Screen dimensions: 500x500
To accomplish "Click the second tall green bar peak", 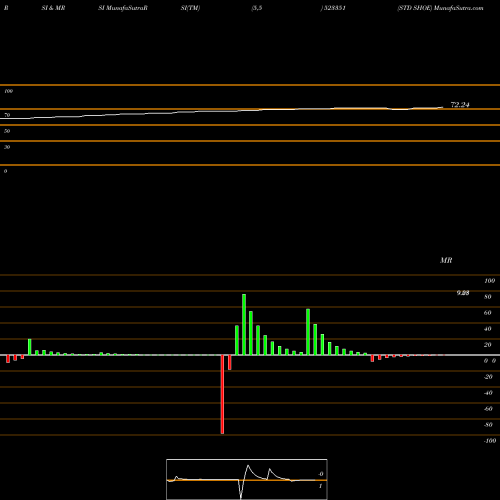I will [x=308, y=332].
